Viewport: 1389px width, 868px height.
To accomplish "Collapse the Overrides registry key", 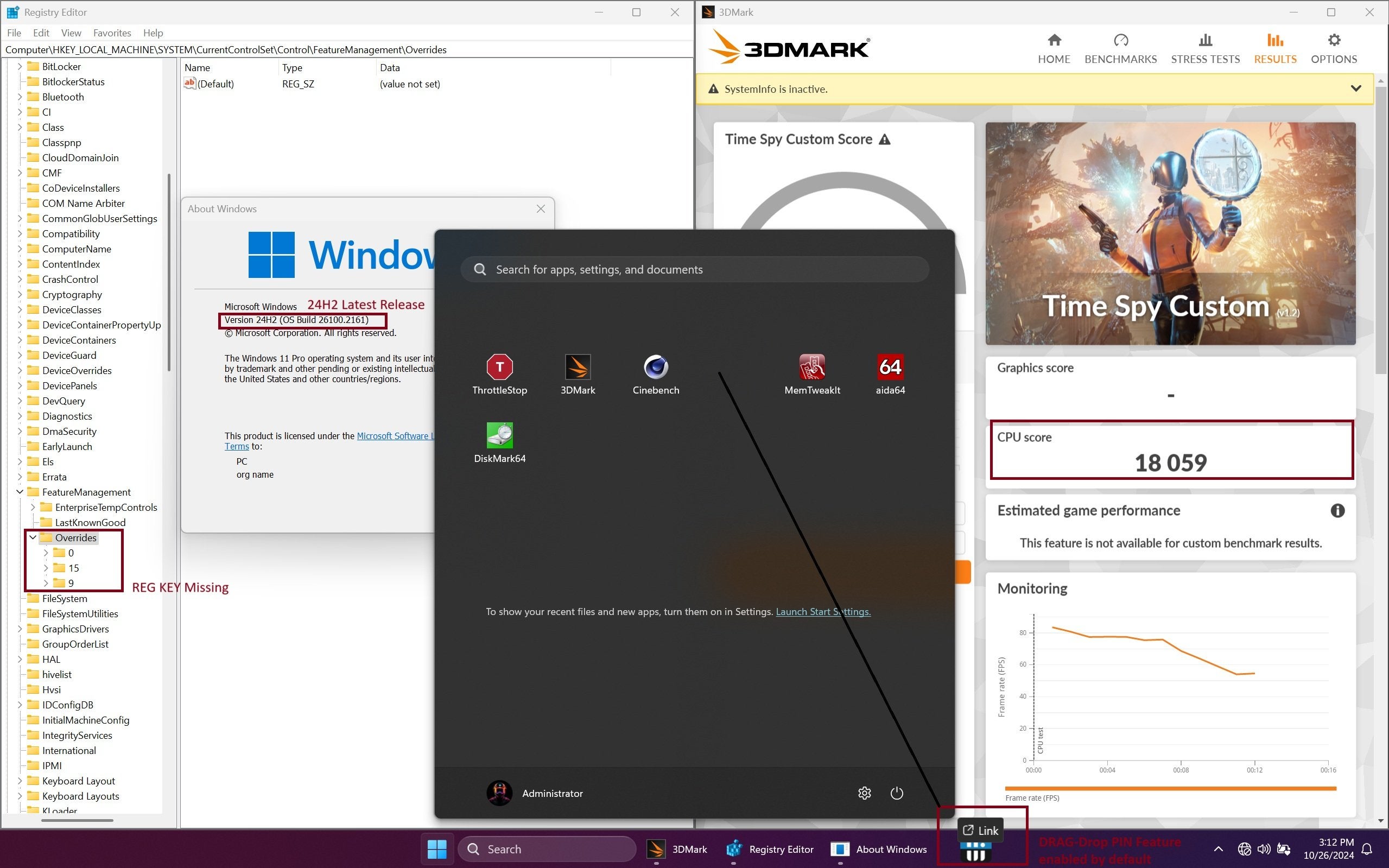I will pyautogui.click(x=33, y=537).
